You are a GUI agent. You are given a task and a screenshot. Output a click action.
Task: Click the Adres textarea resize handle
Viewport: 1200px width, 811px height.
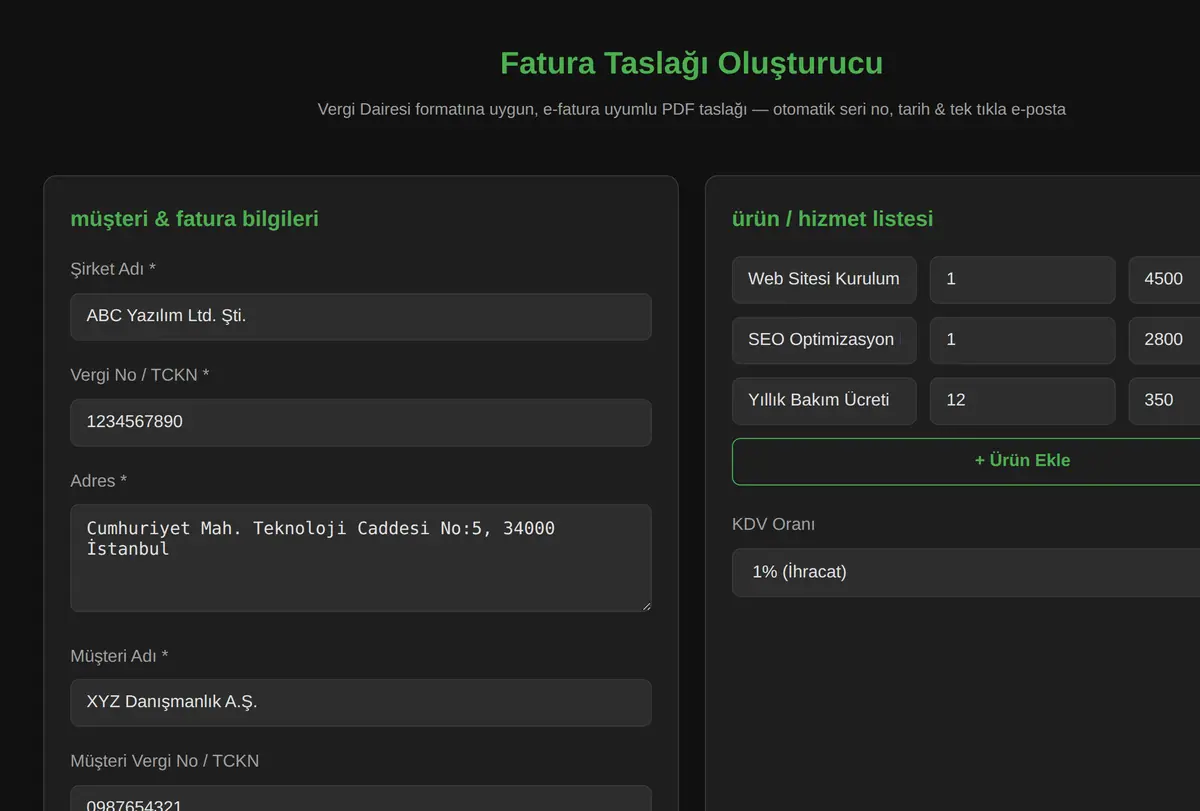tap(645, 605)
